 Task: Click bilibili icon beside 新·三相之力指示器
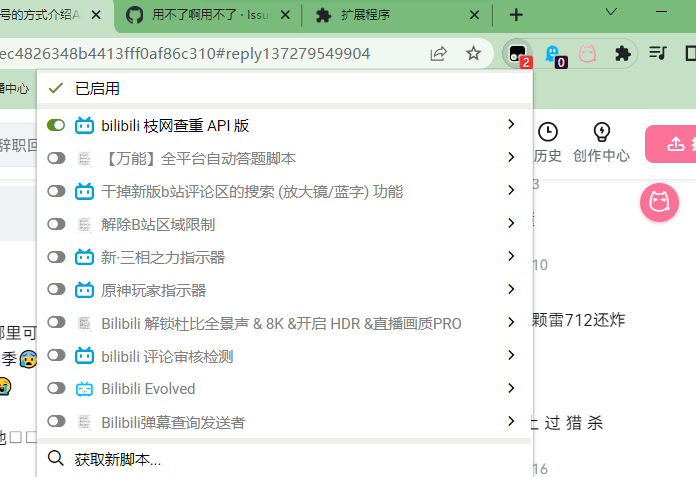(84, 257)
